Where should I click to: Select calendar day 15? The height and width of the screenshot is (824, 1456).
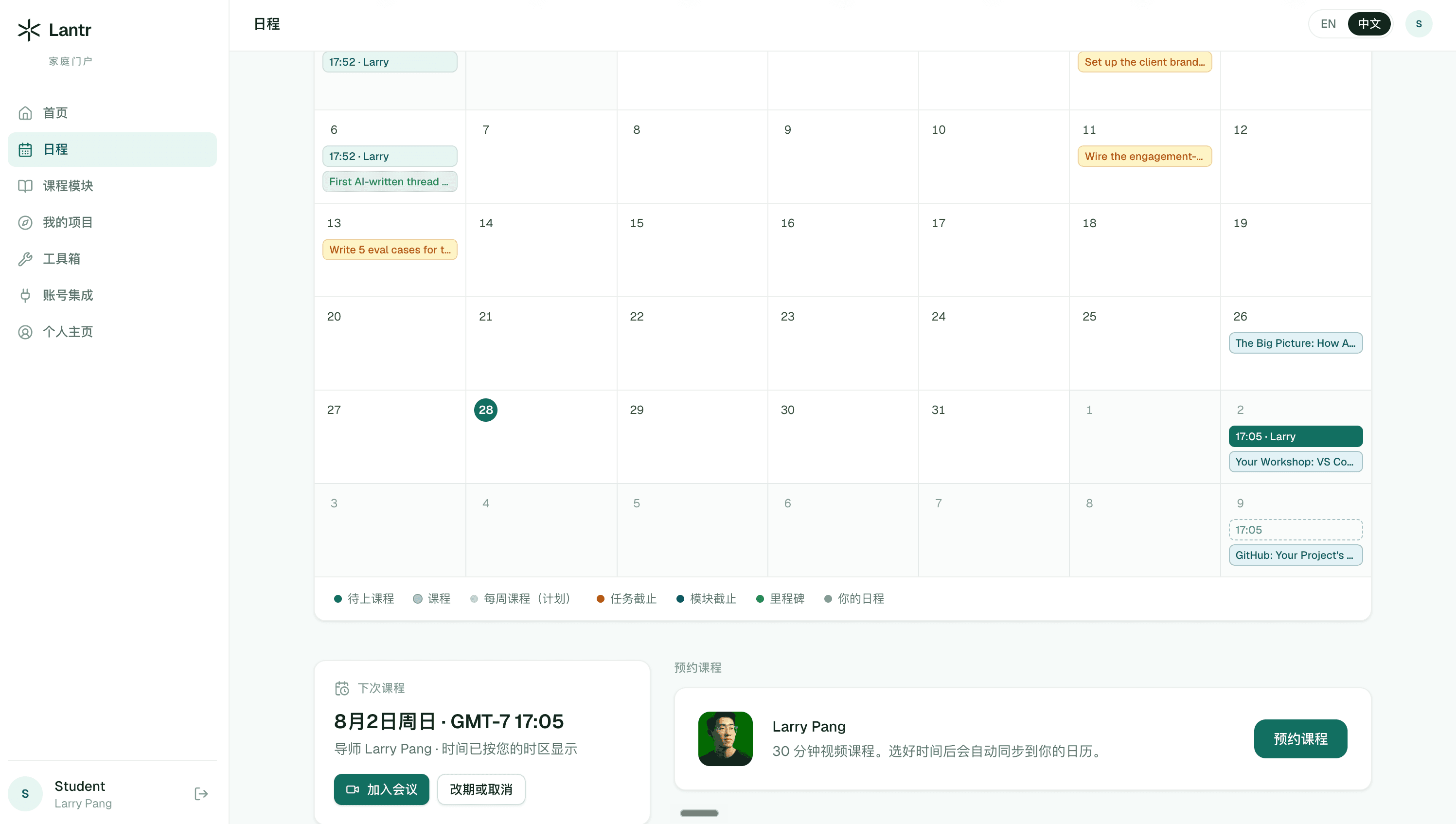pos(637,223)
